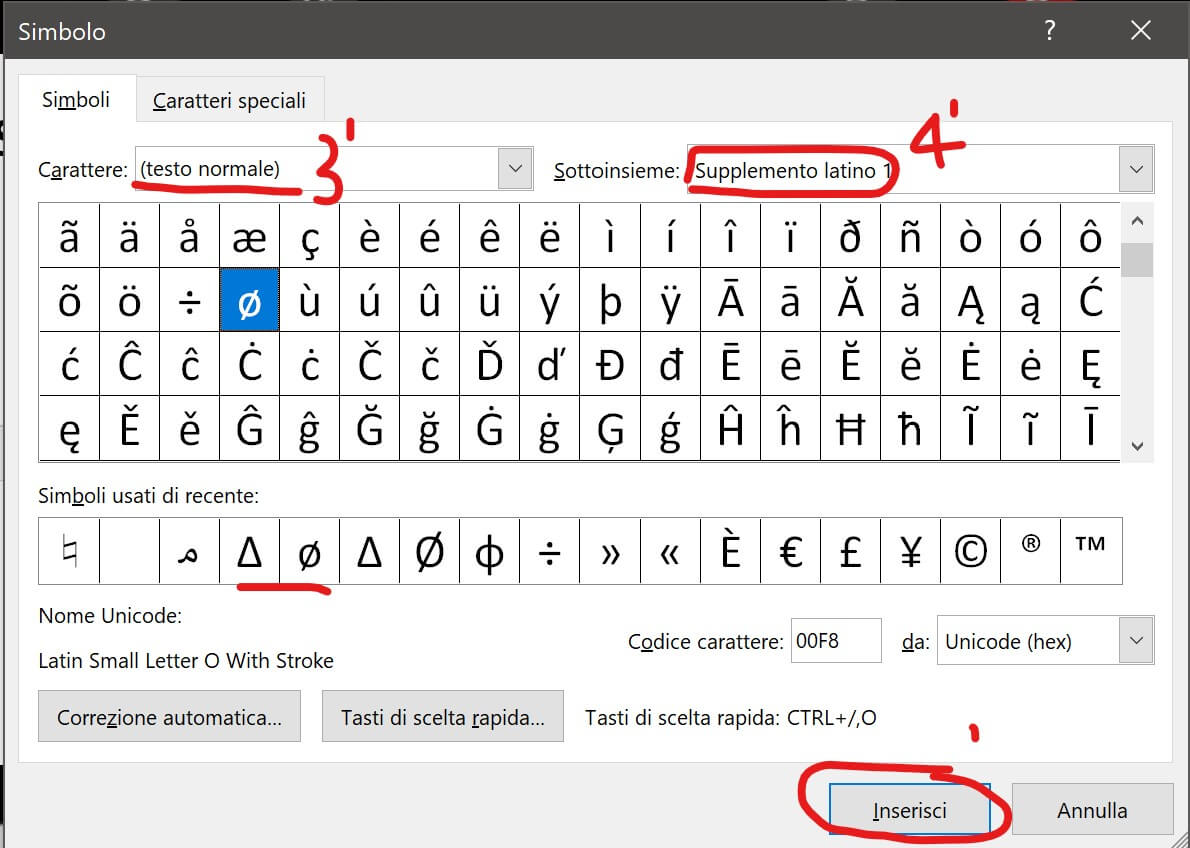This screenshot has height=848, width=1190.
Task: Select the ñ symbol in the grid
Action: point(911,235)
